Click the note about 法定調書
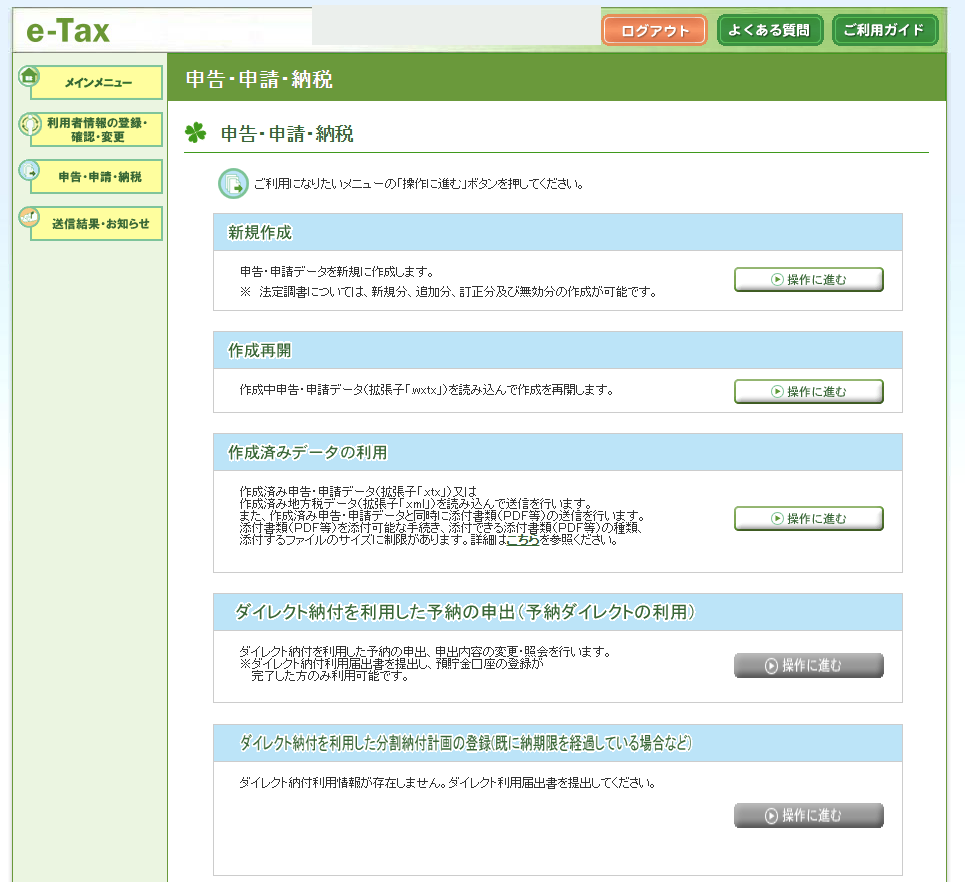 coord(449,292)
